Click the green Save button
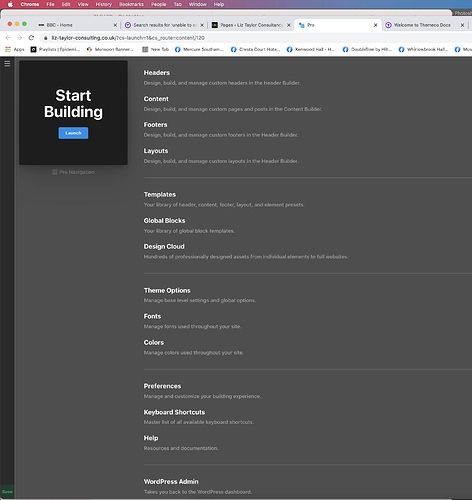 coord(7,492)
